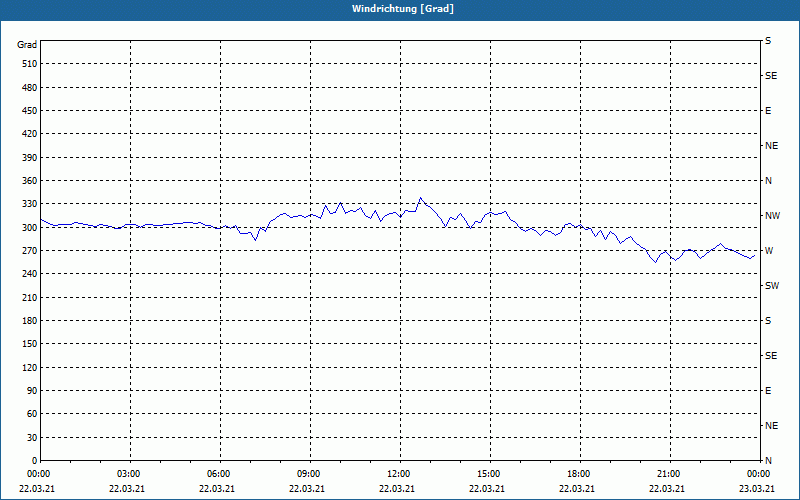Click SE label between 480 and 510 gridlines

coord(771,76)
